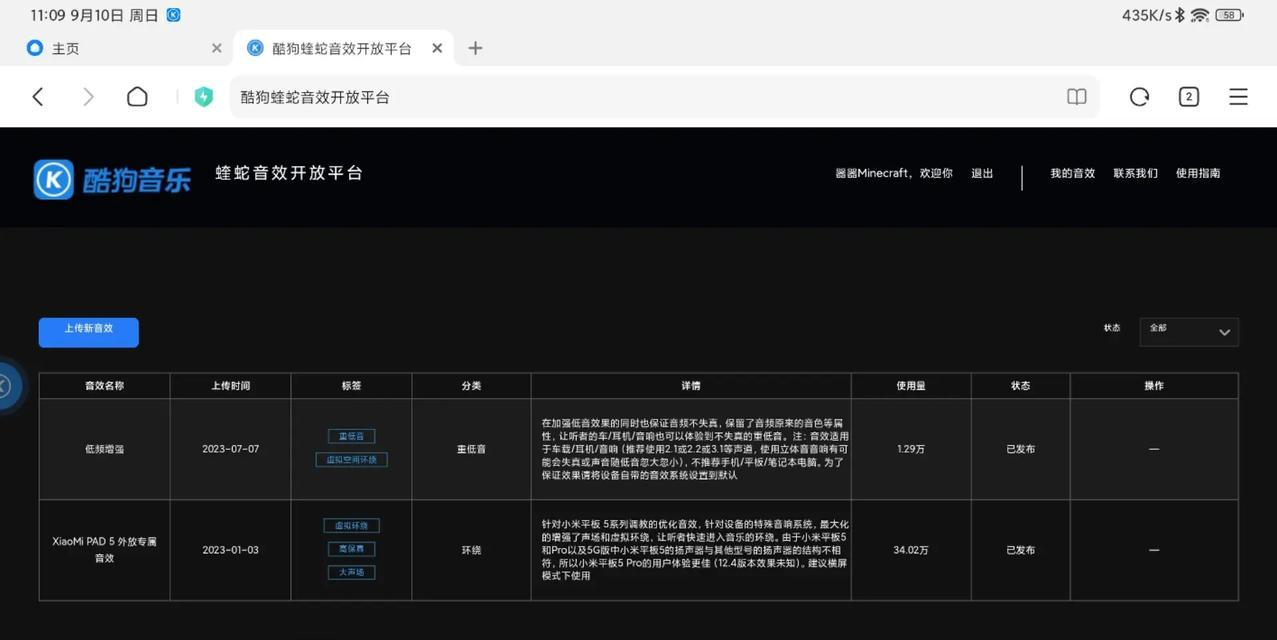Screen dimensions: 1277x640
Task: Click the browser forward arrow
Action: (88, 97)
